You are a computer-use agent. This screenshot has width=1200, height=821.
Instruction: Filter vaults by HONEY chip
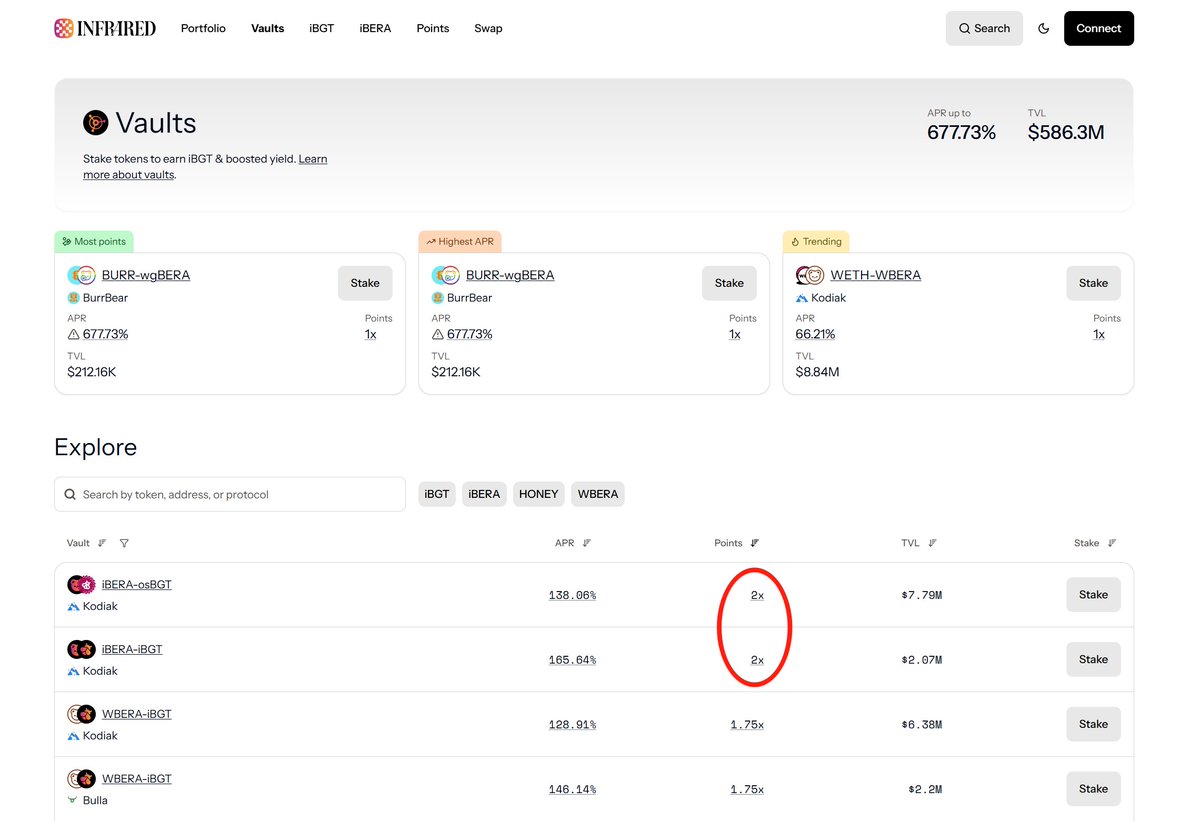[539, 494]
